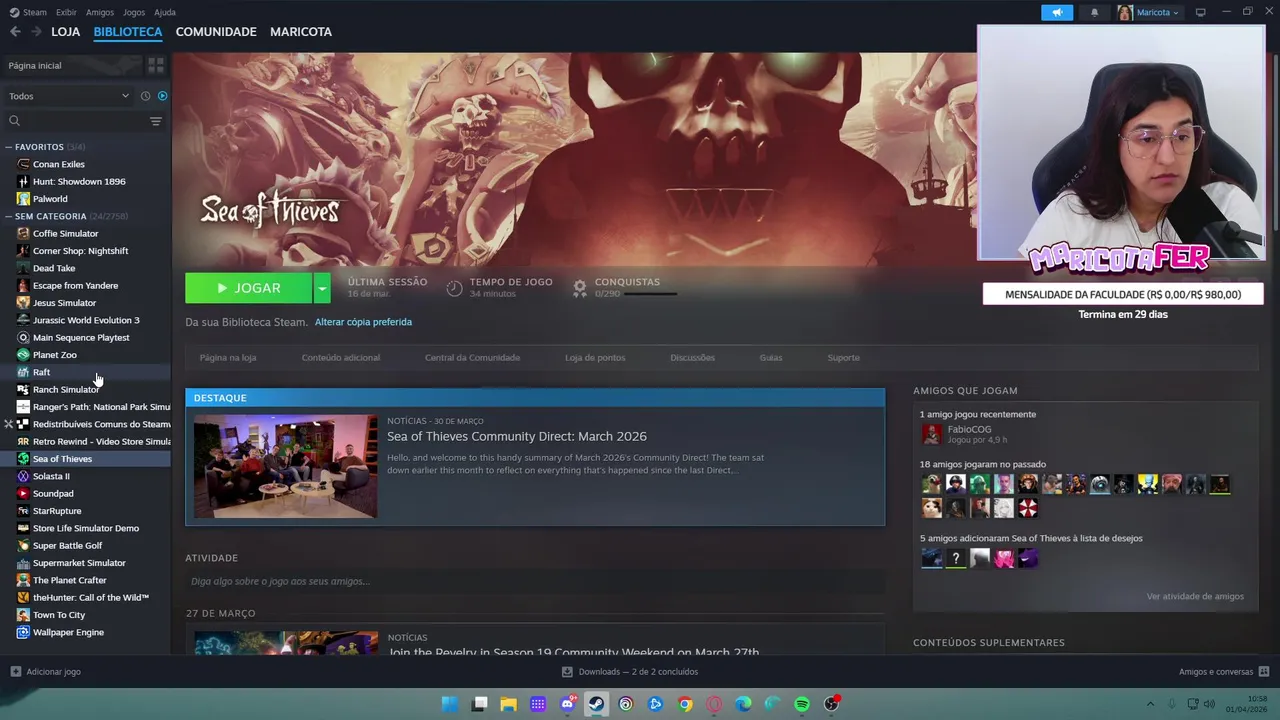Open the Jogos menu

(134, 12)
